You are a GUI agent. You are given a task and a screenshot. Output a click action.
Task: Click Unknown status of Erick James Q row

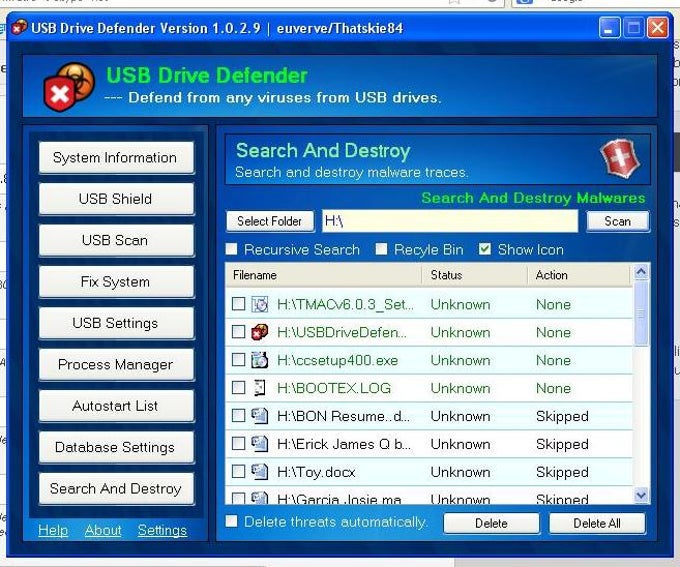(x=460, y=444)
